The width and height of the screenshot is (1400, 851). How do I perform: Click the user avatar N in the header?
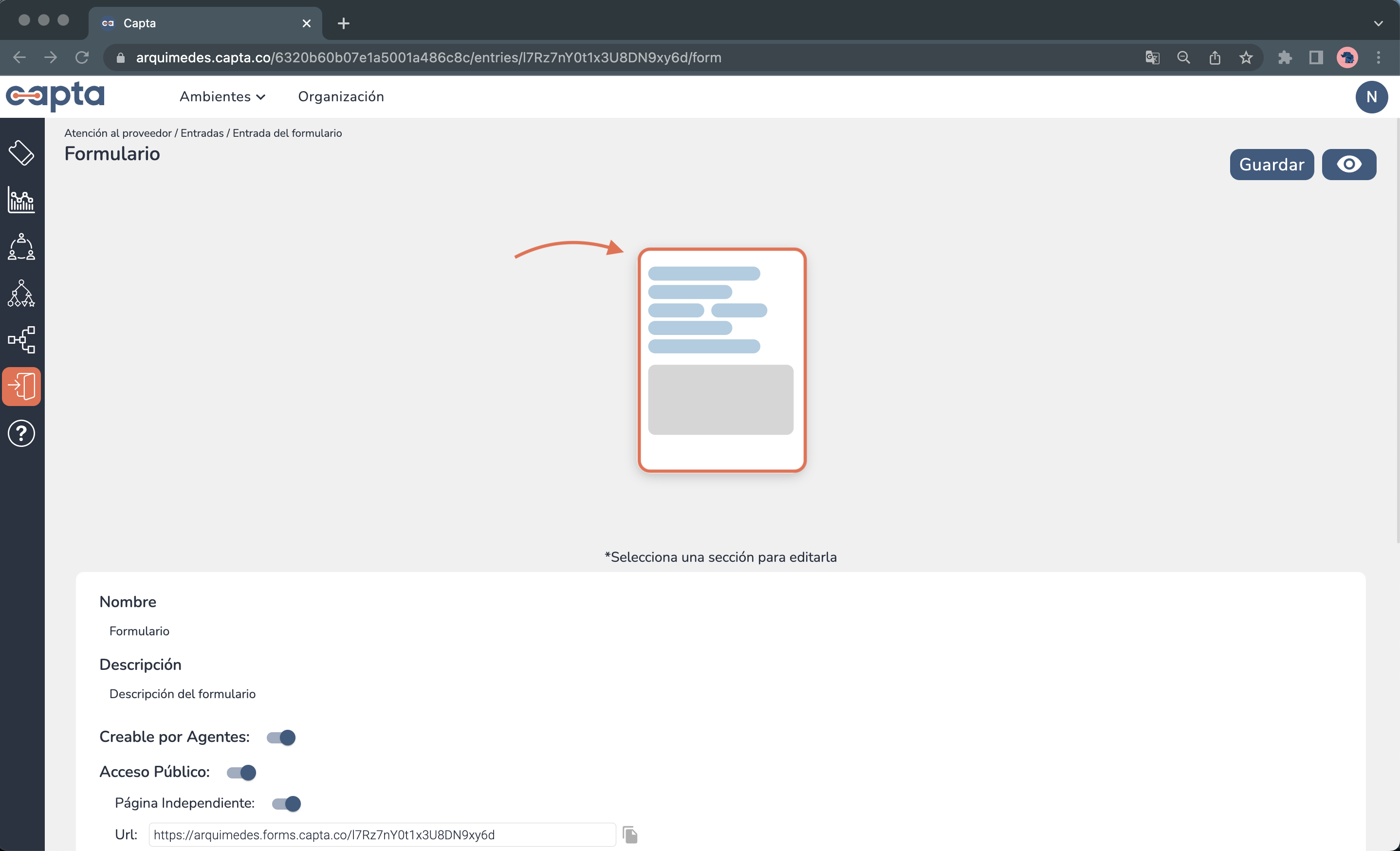click(x=1372, y=96)
